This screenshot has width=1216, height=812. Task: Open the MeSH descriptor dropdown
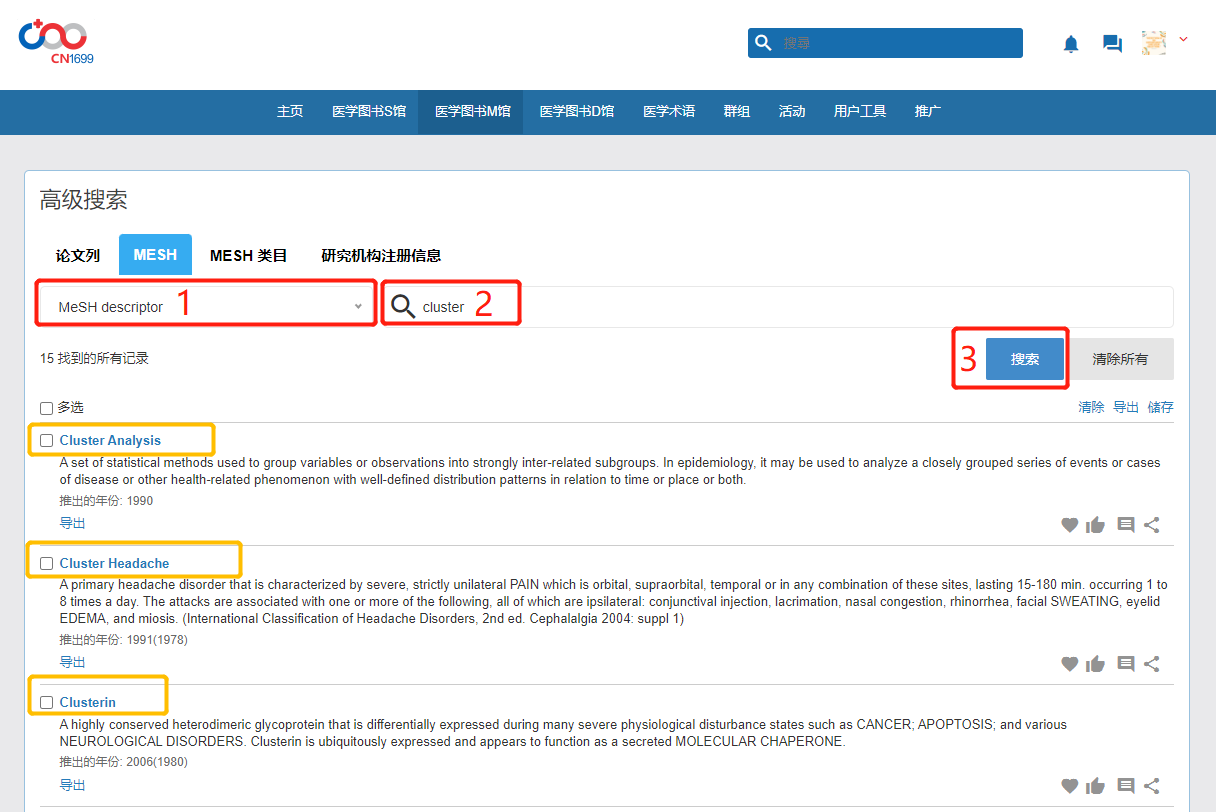coord(206,307)
